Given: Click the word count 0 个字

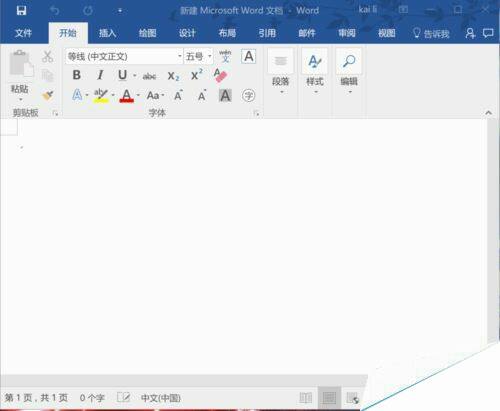Looking at the screenshot, I should [92, 398].
